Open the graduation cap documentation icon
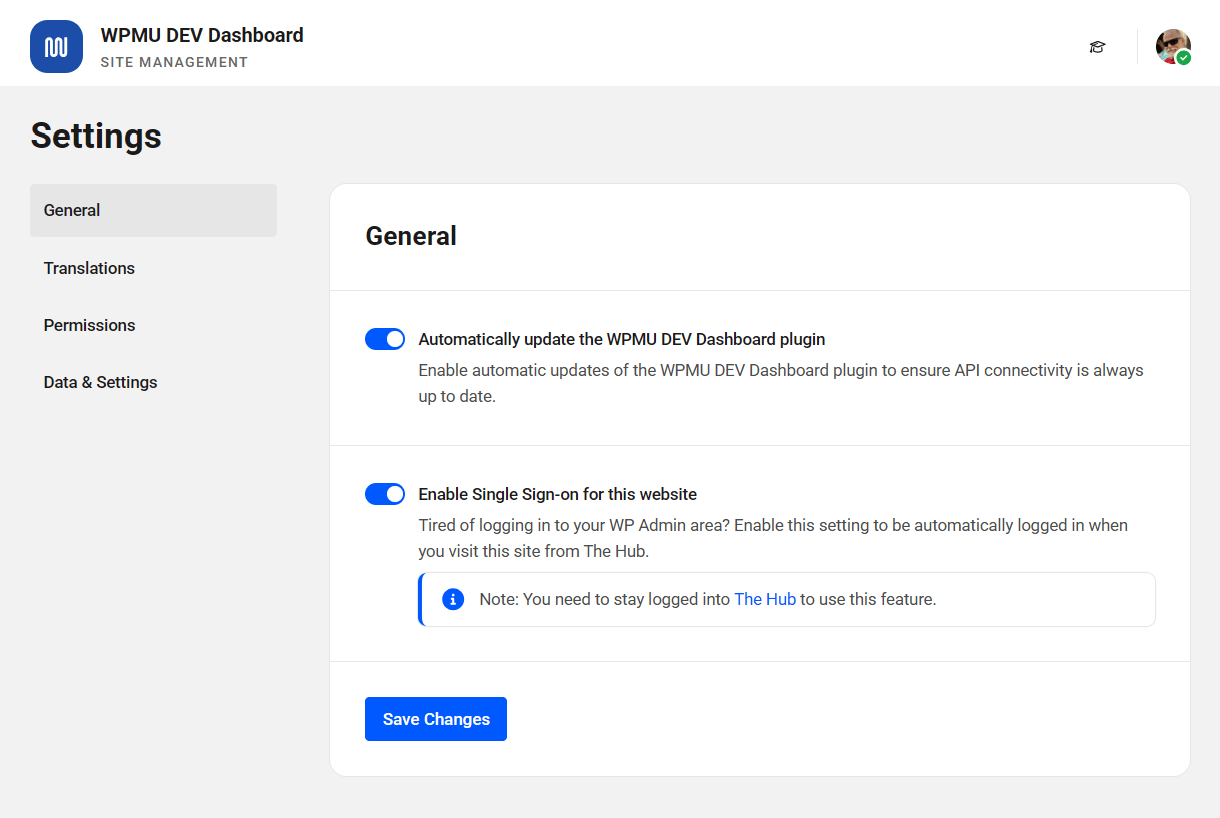Image resolution: width=1220 pixels, height=818 pixels. (1097, 47)
